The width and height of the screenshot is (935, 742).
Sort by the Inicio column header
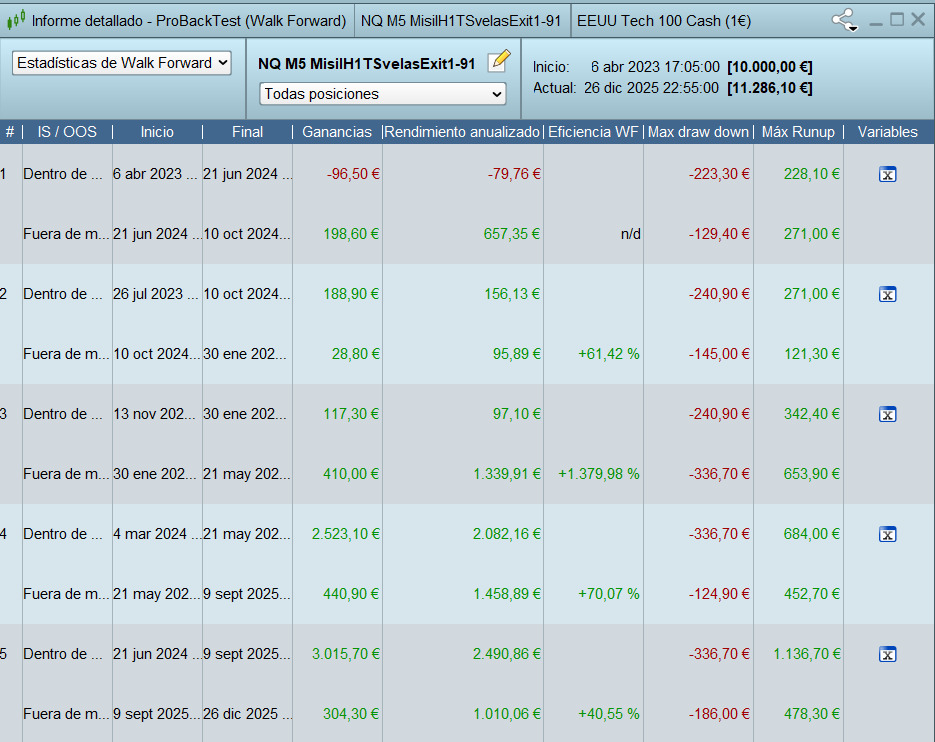click(x=157, y=132)
